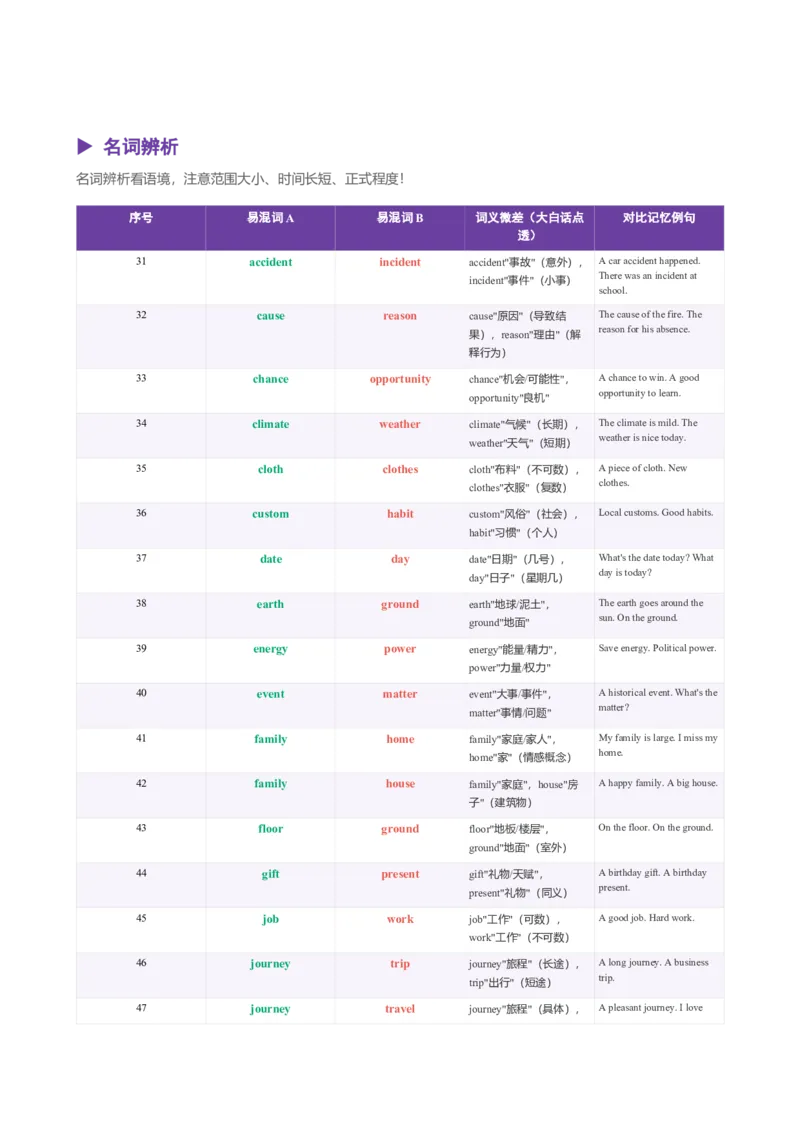800x1132 pixels.
Task: Click the example 'Save energy. Political power.'
Action: click(x=657, y=648)
